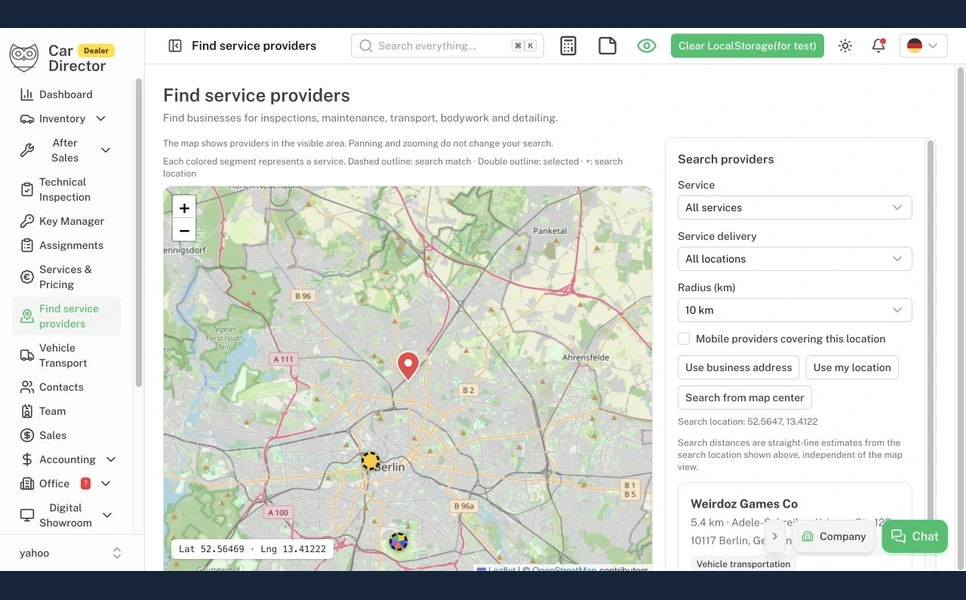The image size is (966, 600).
Task: Expand the Inventory submenu chevron
Action: (100, 119)
